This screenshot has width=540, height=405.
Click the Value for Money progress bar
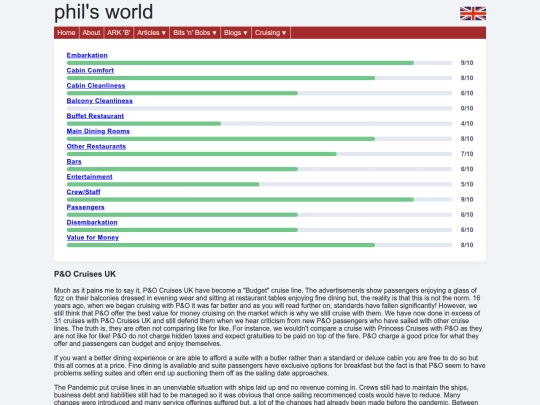tap(259, 245)
